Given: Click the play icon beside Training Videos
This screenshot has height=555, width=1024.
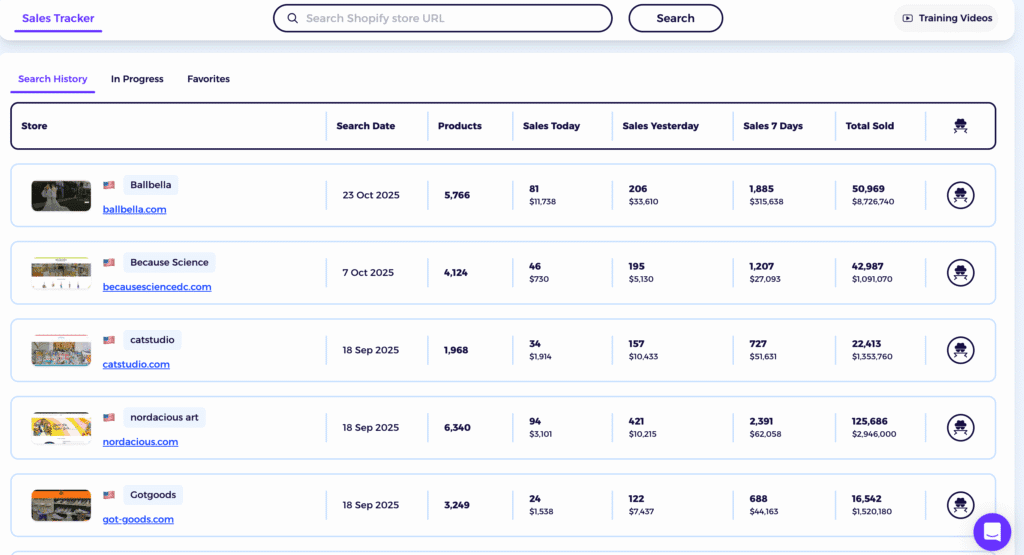Looking at the screenshot, I should point(908,18).
